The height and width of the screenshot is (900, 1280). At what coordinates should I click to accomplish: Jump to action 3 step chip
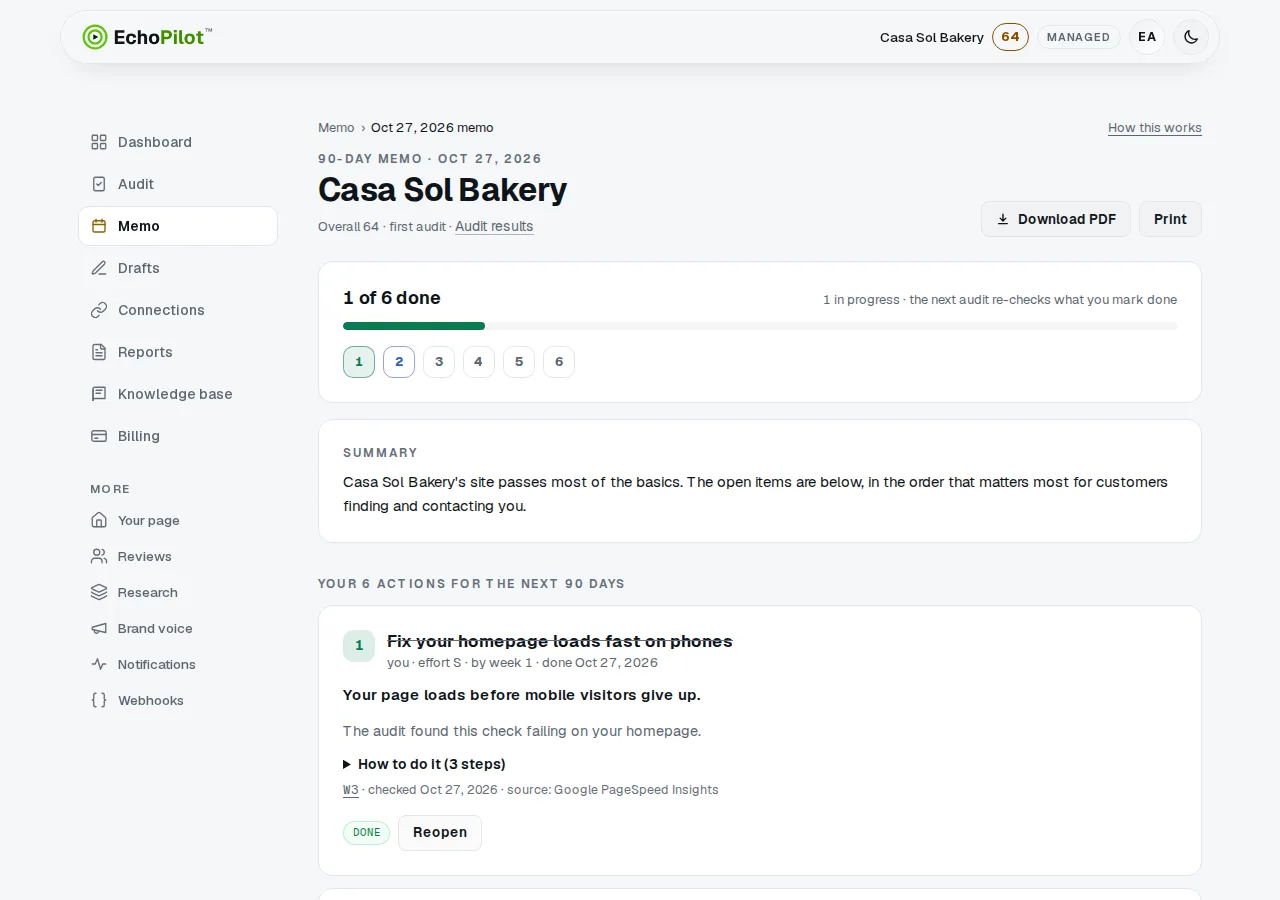pos(439,362)
